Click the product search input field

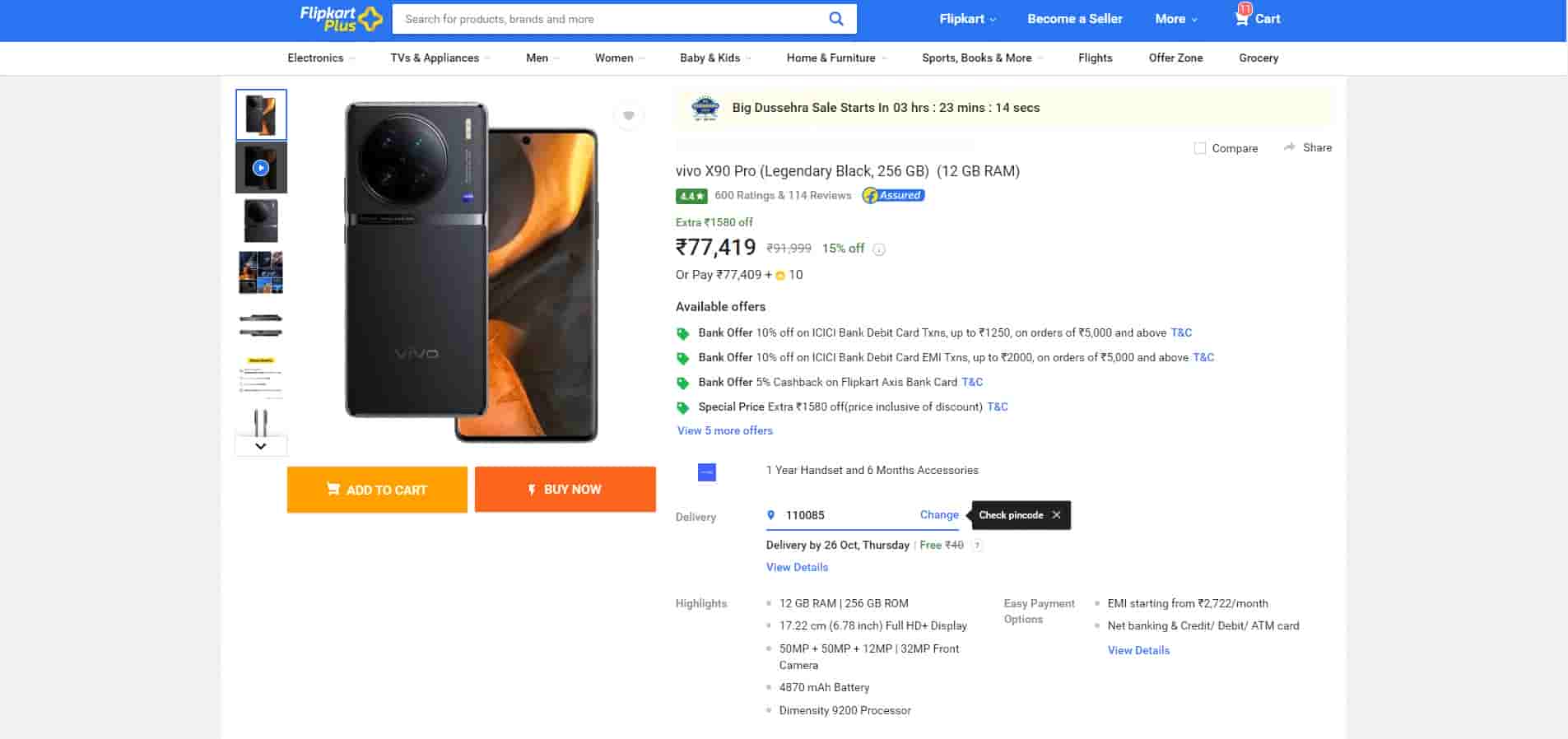[x=609, y=19]
